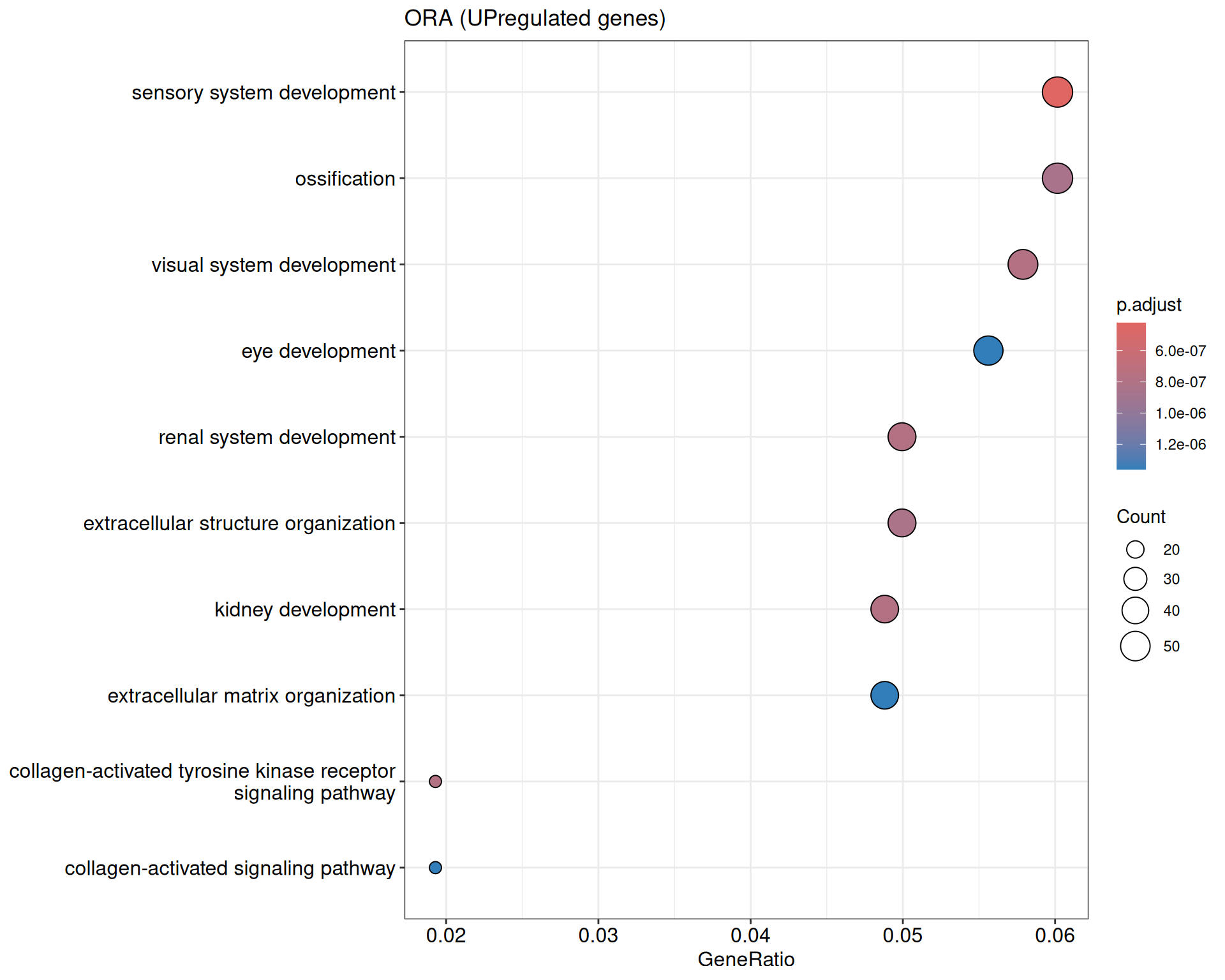Image resolution: width=1225 pixels, height=980 pixels.
Task: Click the p.adjust legend title
Action: pyautogui.click(x=1148, y=305)
